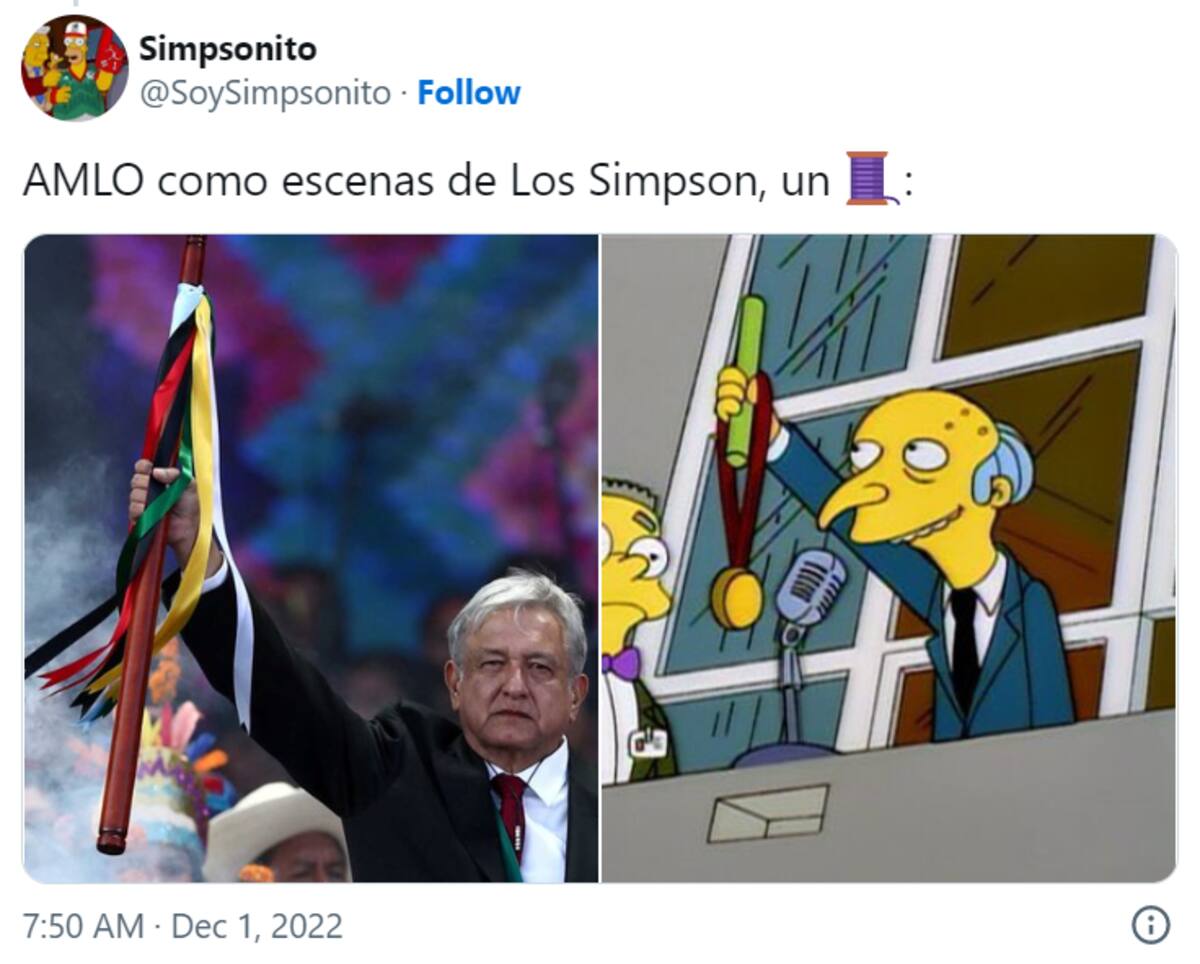
Task: Open the Simpsonito profile avatar
Action: pos(75,68)
